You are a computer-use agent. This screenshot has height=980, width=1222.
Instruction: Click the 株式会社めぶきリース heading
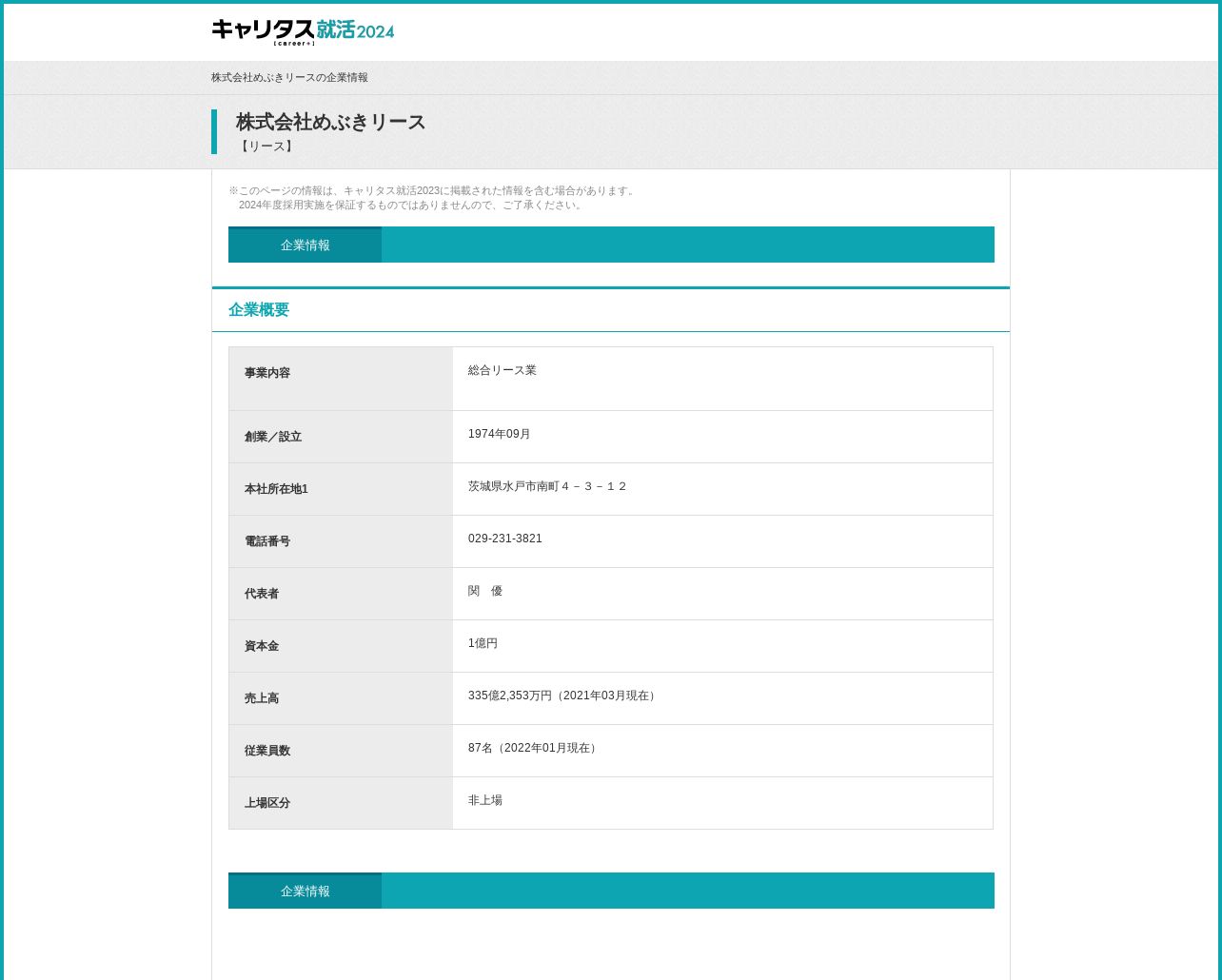tap(330, 122)
